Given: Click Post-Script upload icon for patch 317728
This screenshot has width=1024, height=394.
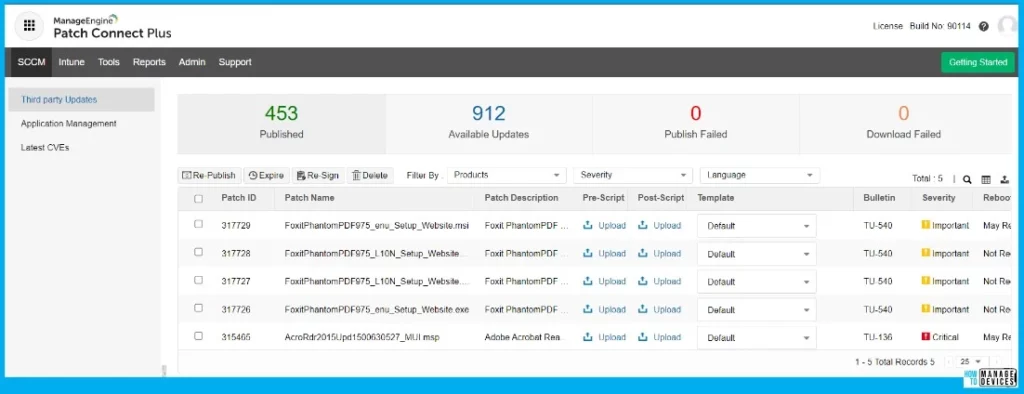Looking at the screenshot, I should pos(643,253).
